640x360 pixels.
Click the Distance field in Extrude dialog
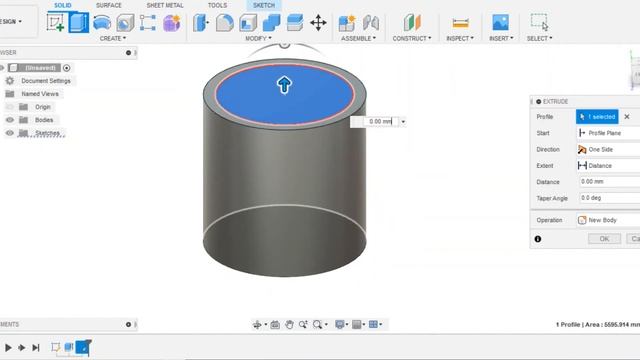(x=609, y=182)
